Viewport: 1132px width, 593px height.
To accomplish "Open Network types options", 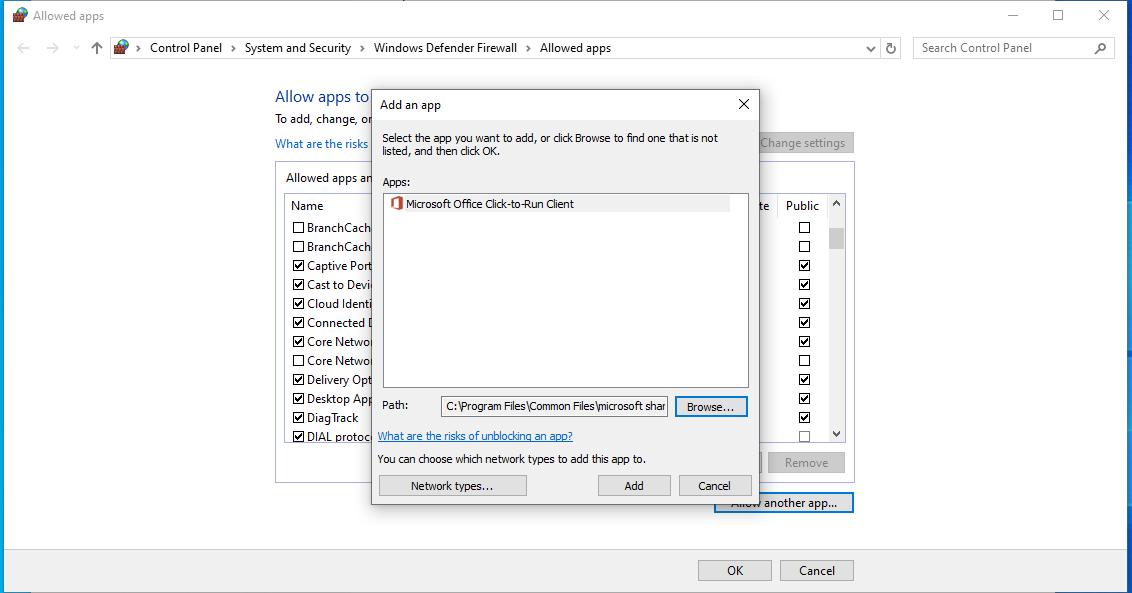I will tap(453, 485).
